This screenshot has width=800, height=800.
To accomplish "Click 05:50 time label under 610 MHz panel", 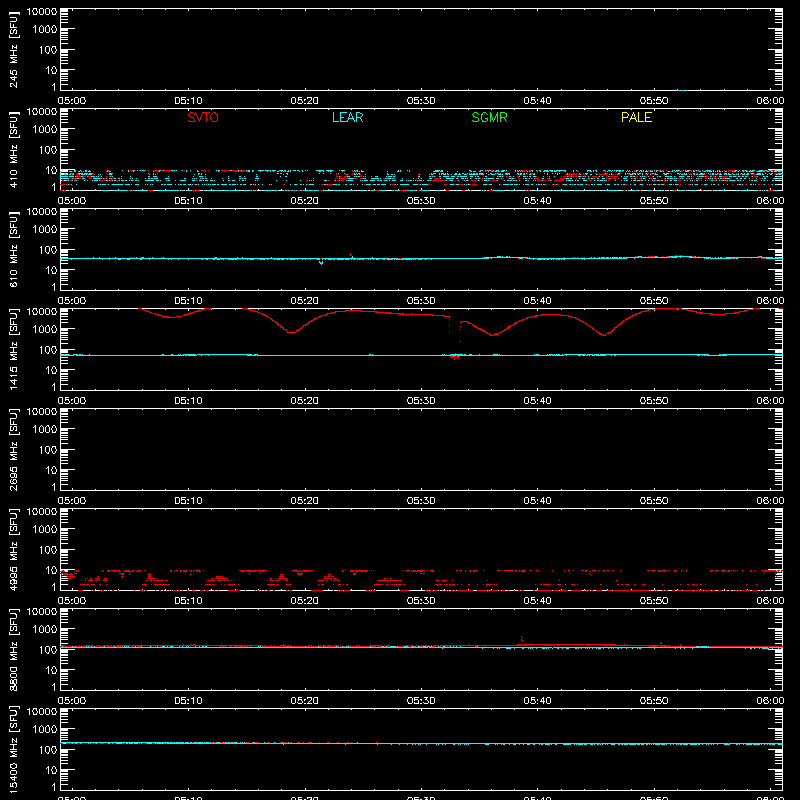I will pos(654,301).
